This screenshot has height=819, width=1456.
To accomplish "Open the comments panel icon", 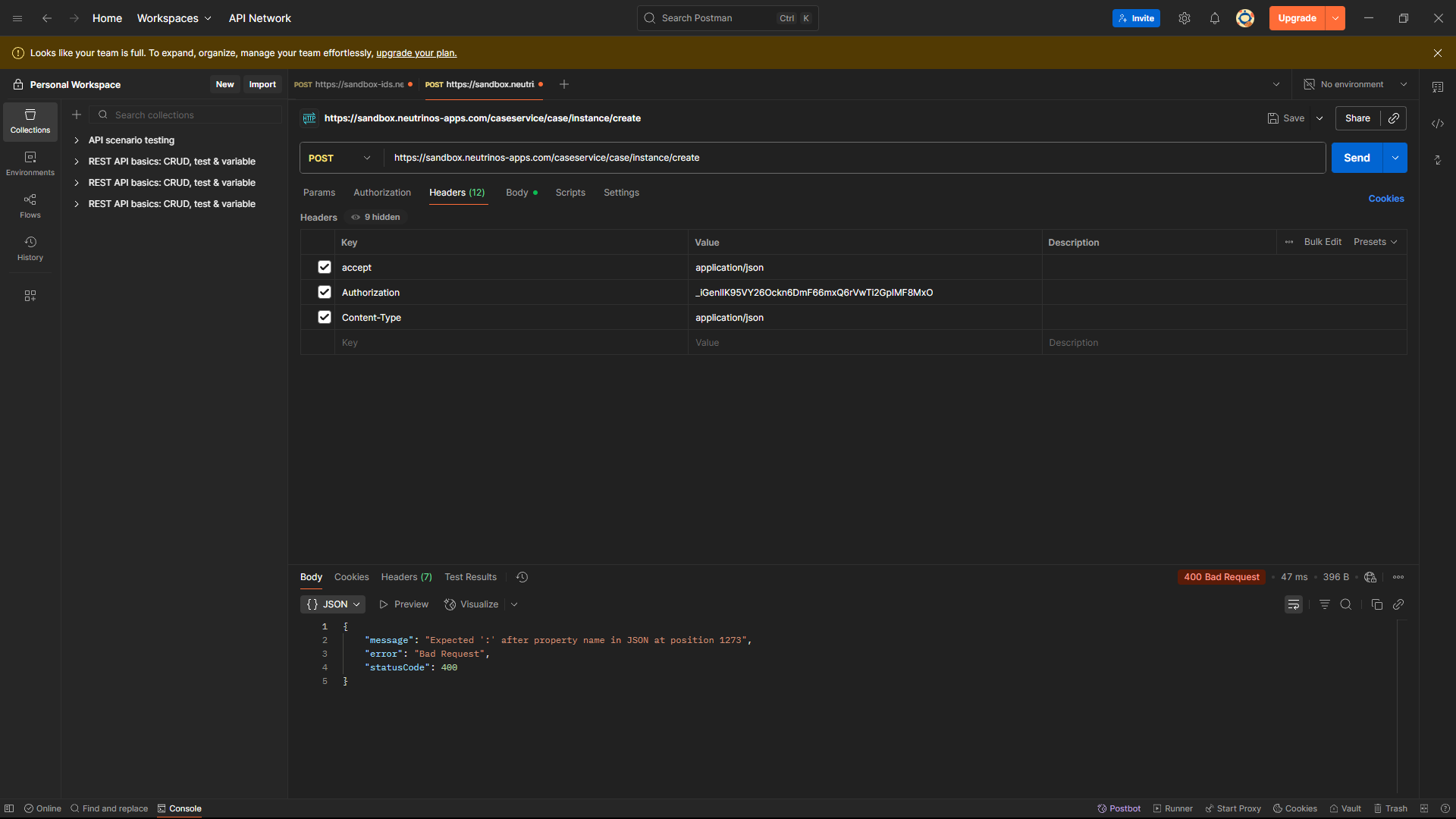I will [1438, 87].
